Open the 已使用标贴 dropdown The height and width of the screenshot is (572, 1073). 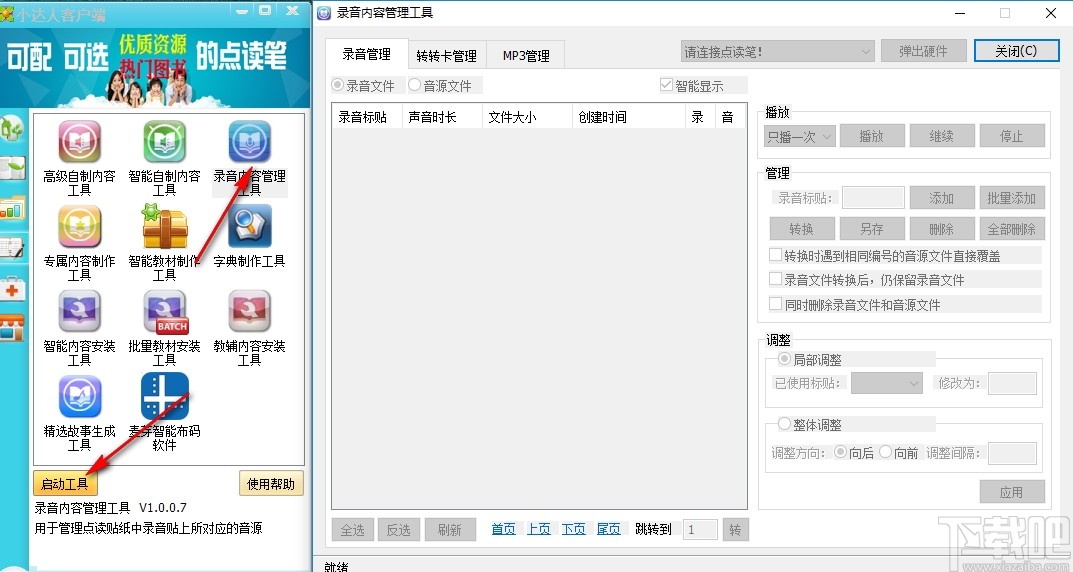click(x=887, y=383)
